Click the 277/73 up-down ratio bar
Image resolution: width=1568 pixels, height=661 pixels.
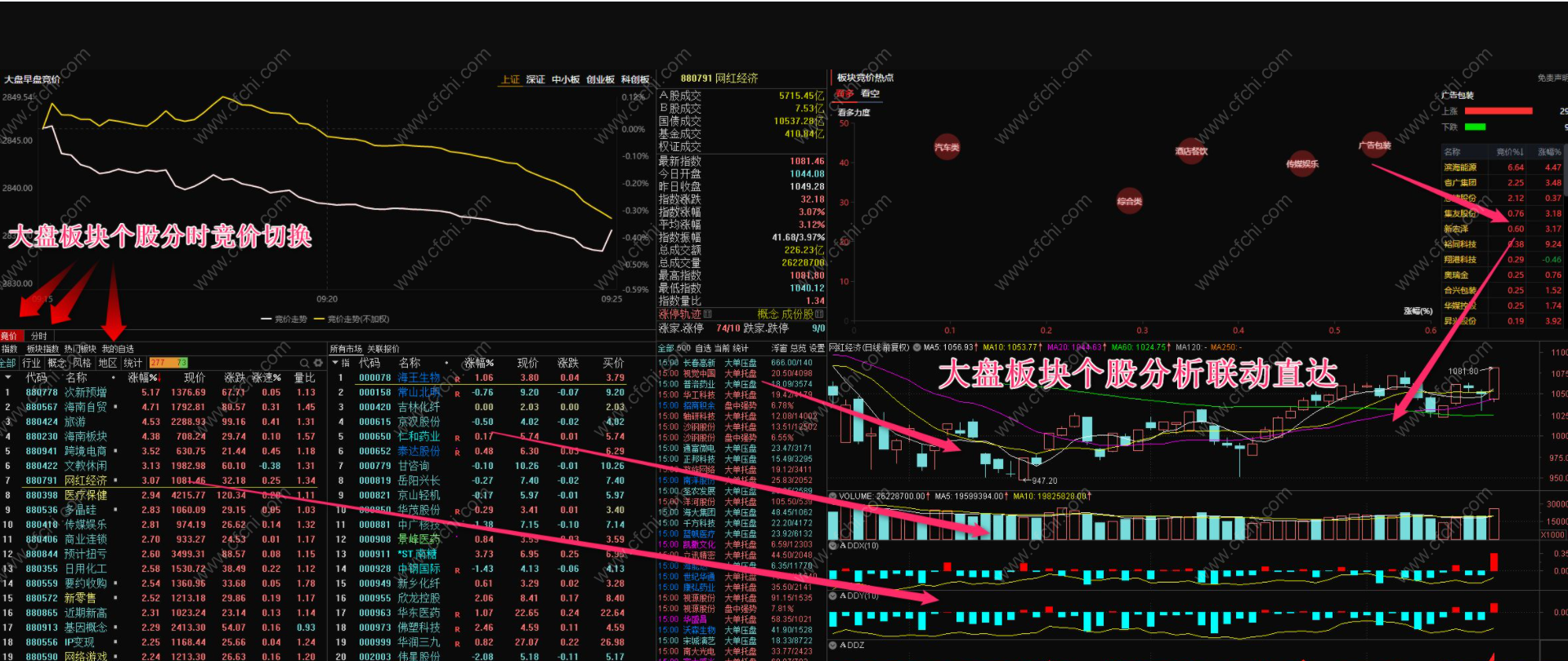point(168,363)
